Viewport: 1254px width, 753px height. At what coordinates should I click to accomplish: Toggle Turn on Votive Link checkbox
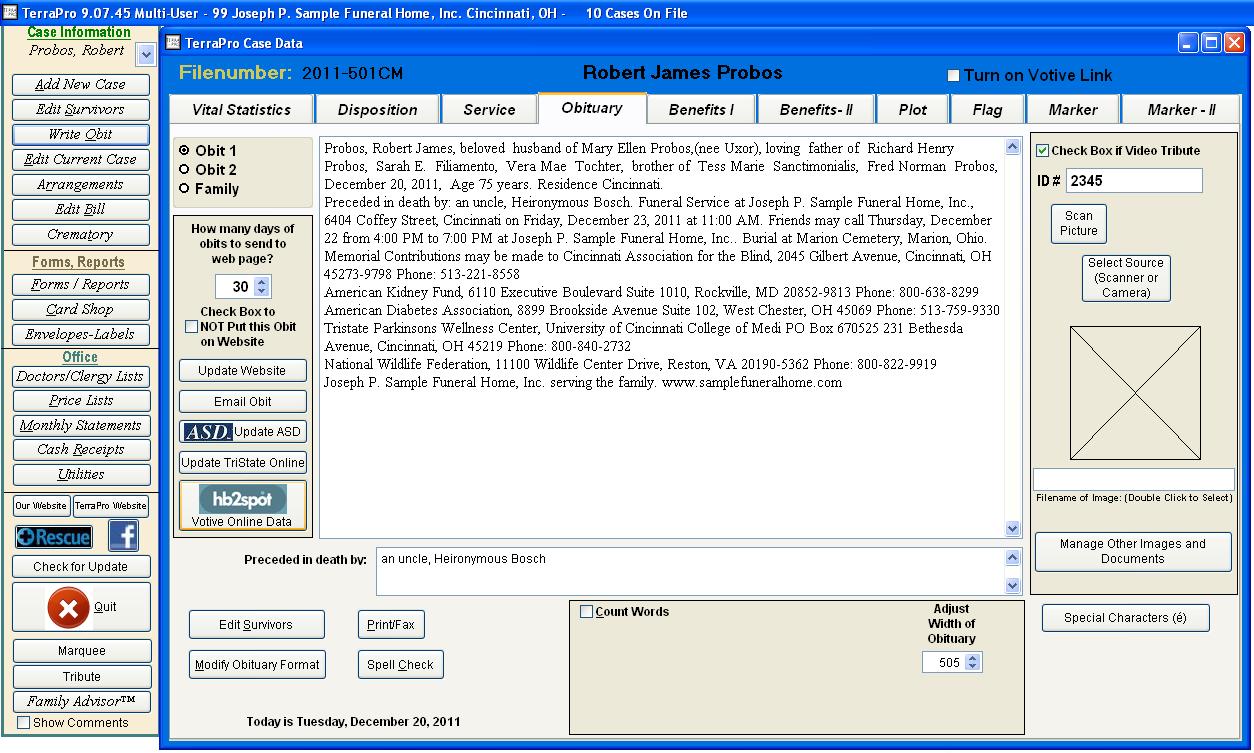coord(953,76)
